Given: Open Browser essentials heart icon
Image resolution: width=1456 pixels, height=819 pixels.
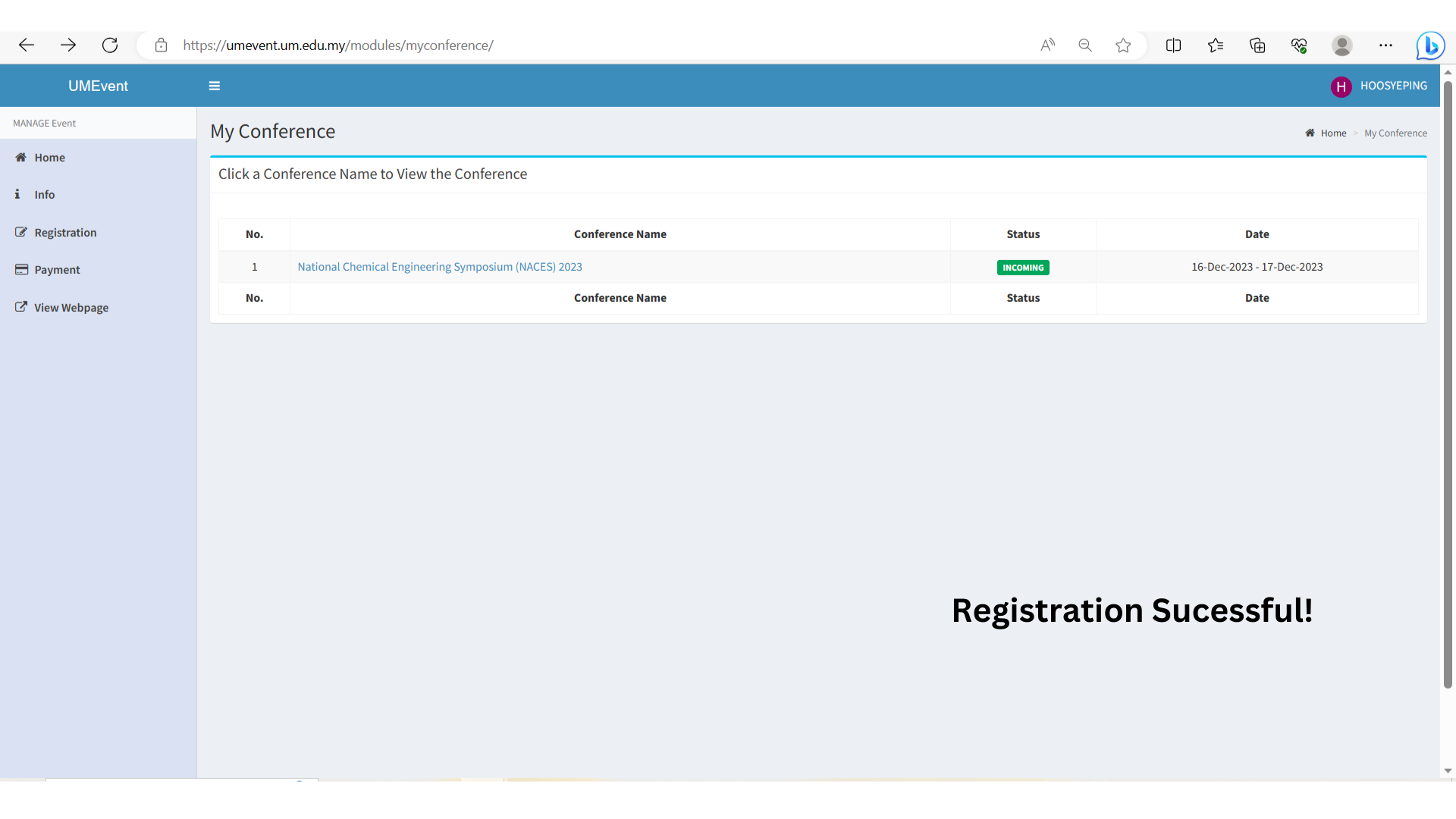Looking at the screenshot, I should [x=1299, y=45].
